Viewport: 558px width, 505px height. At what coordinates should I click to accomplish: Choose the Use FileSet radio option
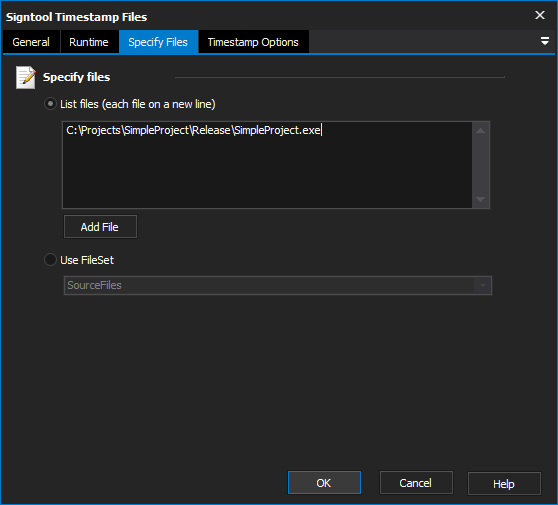click(50, 260)
